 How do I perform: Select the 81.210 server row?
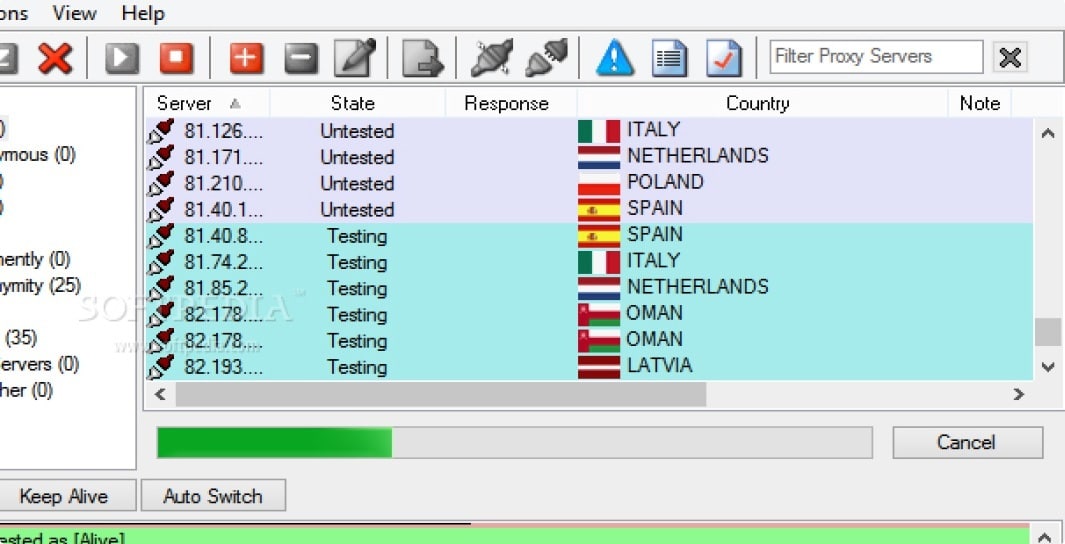coord(589,183)
